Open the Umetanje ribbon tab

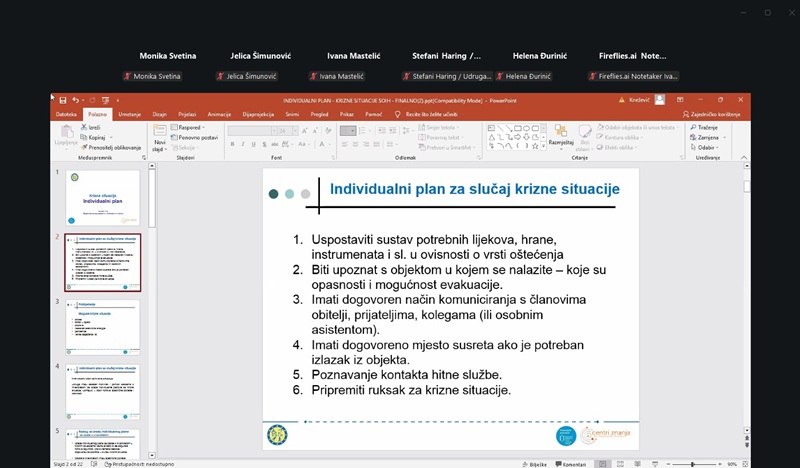129,115
